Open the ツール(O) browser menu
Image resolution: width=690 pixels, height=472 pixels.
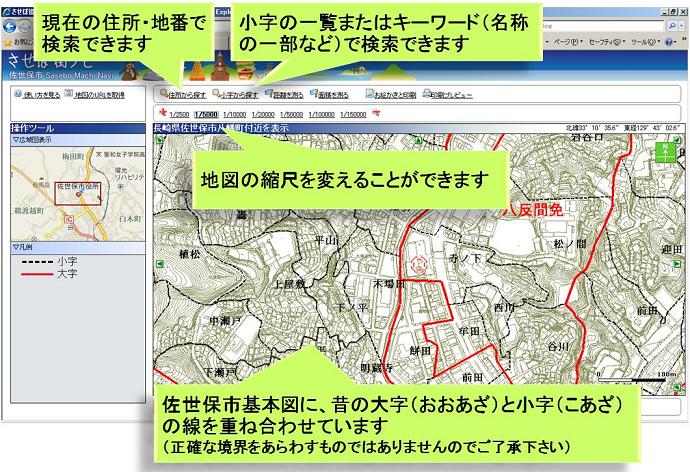645,42
